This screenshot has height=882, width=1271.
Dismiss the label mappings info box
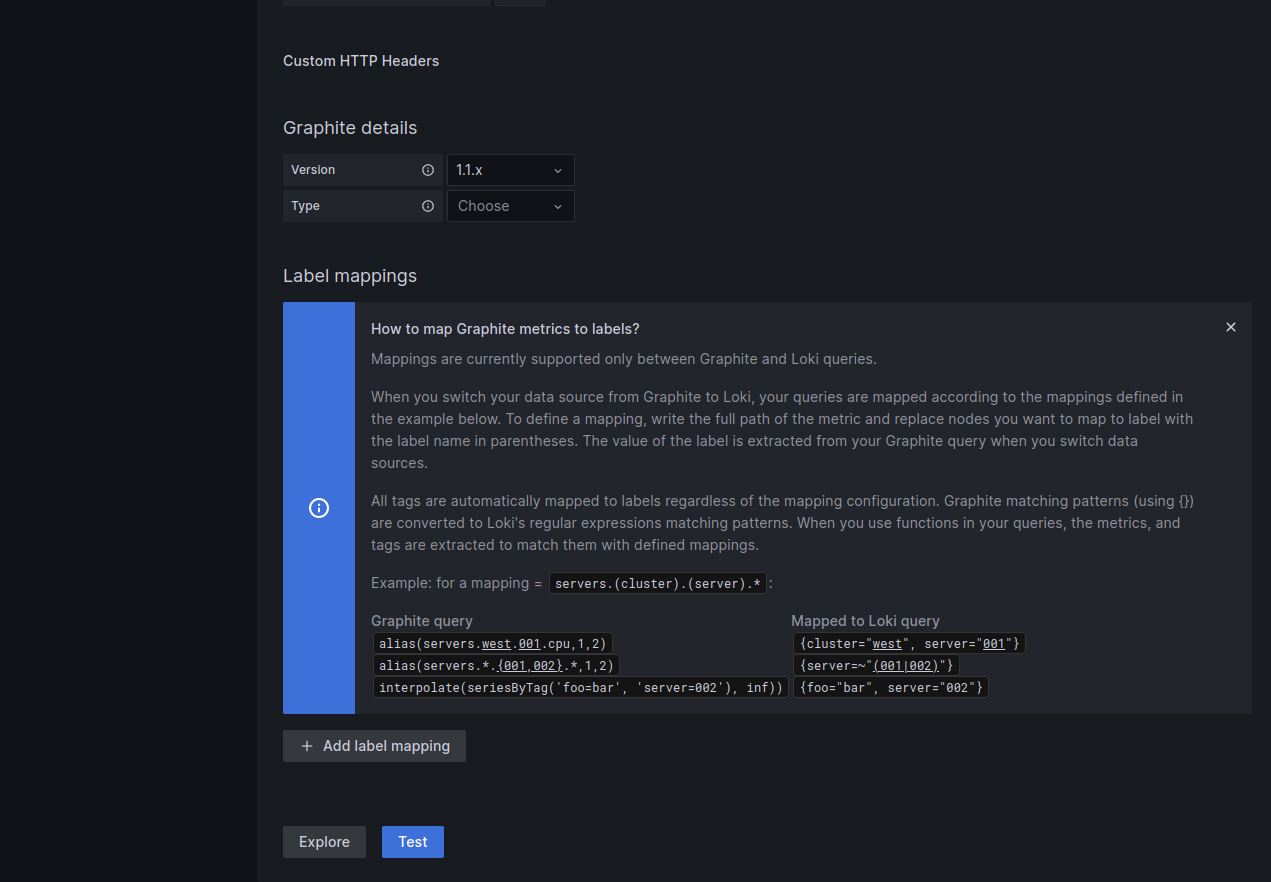[1230, 326]
